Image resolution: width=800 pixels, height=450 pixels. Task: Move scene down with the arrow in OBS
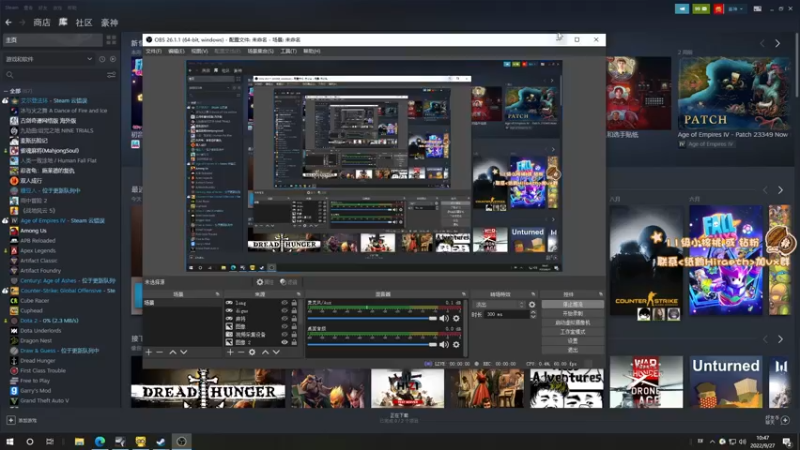(184, 352)
